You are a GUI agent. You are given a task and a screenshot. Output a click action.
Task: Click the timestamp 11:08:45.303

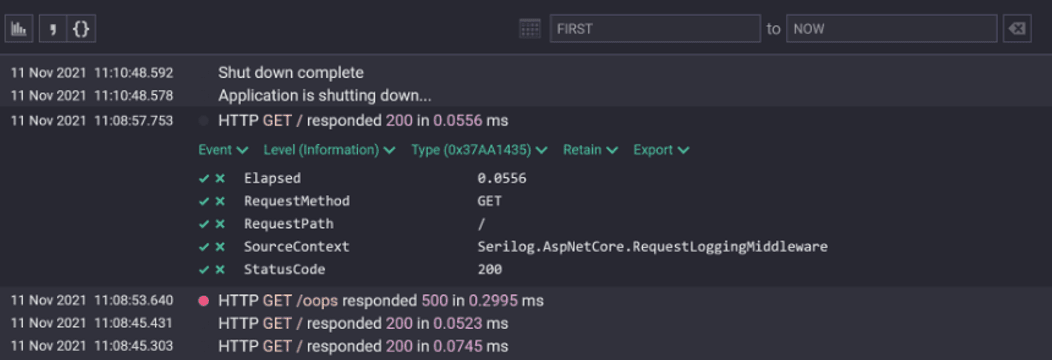(x=134, y=347)
